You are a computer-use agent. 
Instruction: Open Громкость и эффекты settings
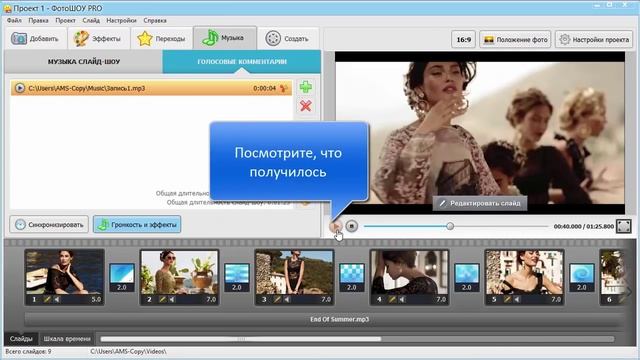point(137,224)
